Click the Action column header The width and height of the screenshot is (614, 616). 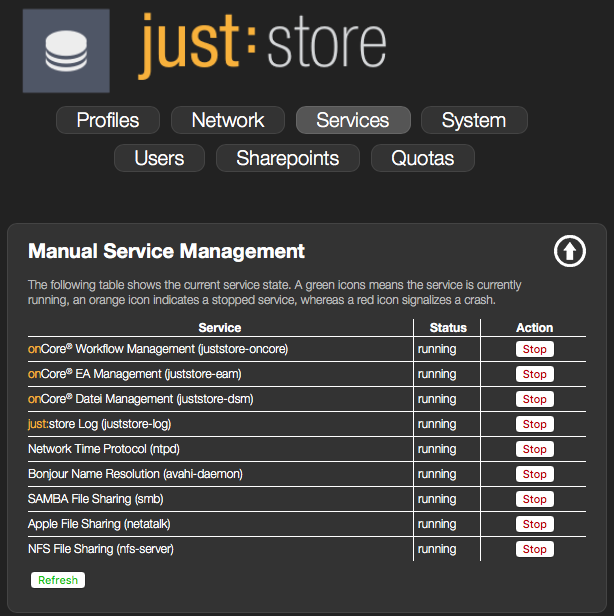coord(534,328)
